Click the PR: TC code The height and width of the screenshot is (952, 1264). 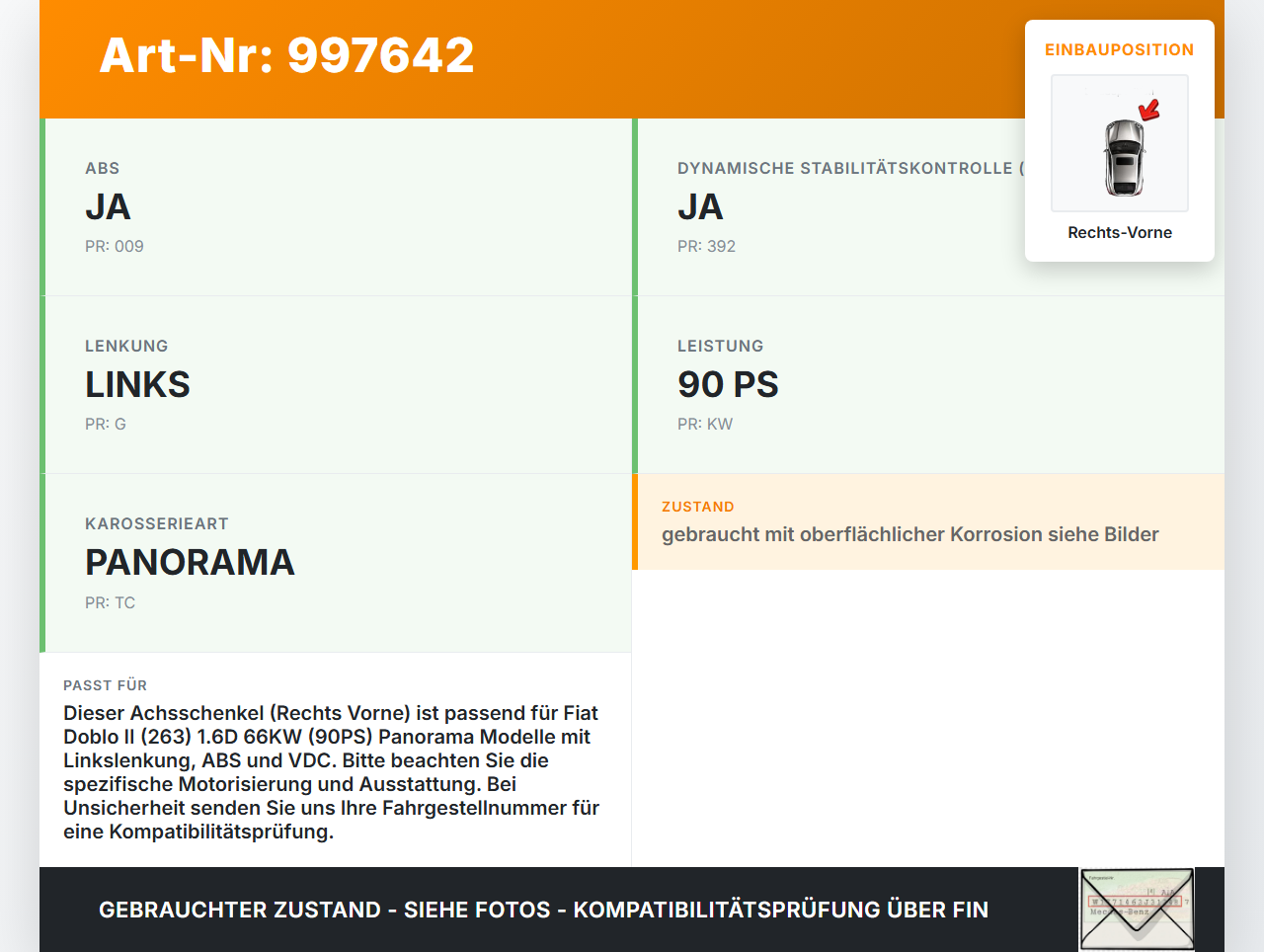click(110, 602)
